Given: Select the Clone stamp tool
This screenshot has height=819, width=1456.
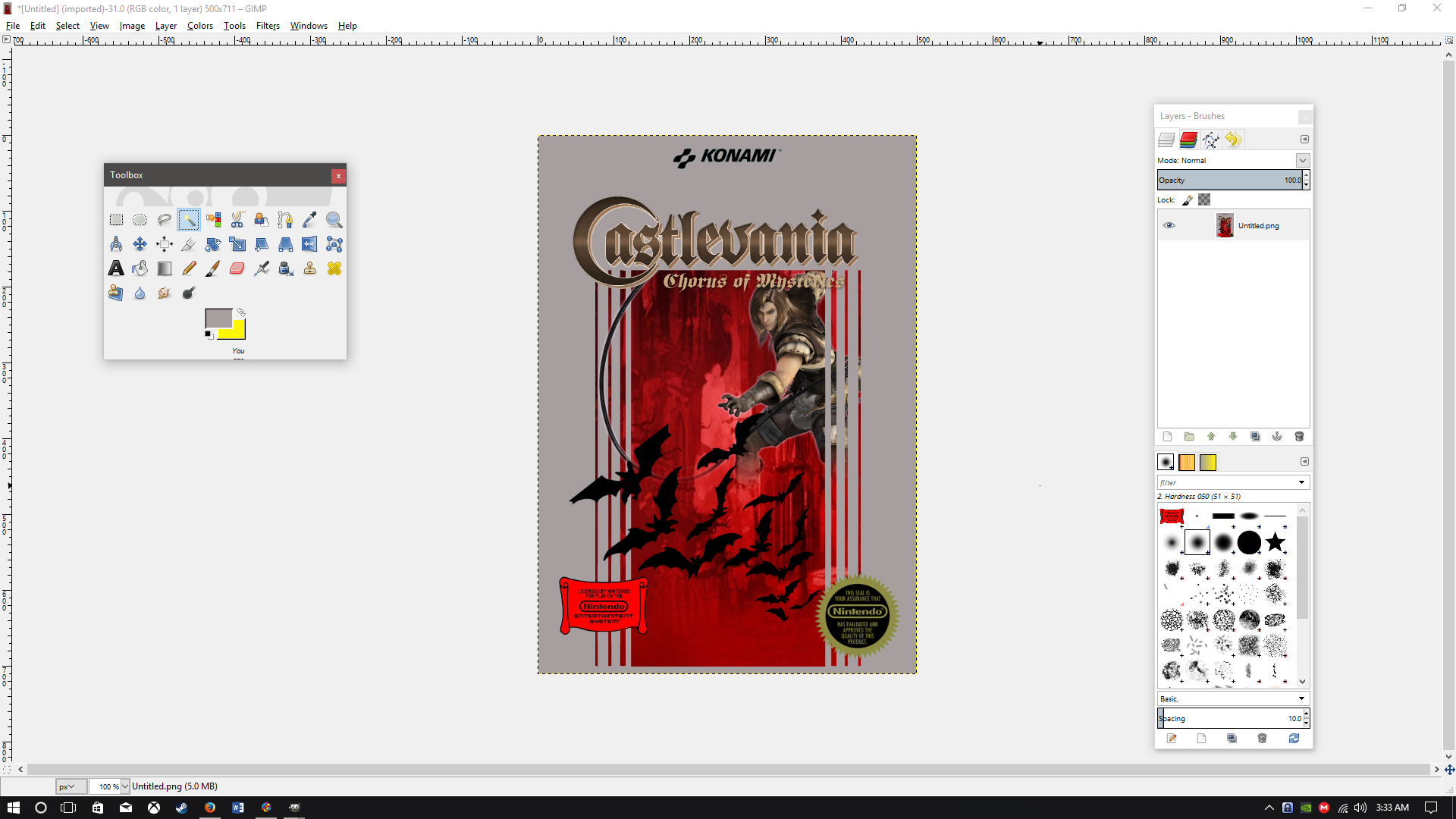Looking at the screenshot, I should 310,268.
